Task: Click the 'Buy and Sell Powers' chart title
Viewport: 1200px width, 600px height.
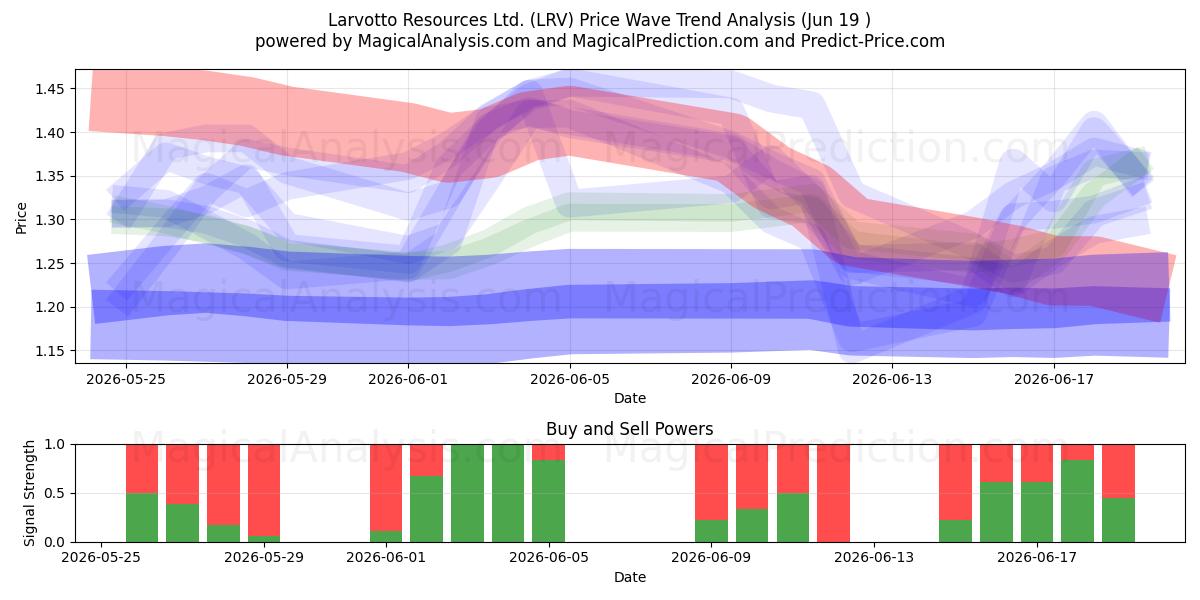Action: (630, 429)
